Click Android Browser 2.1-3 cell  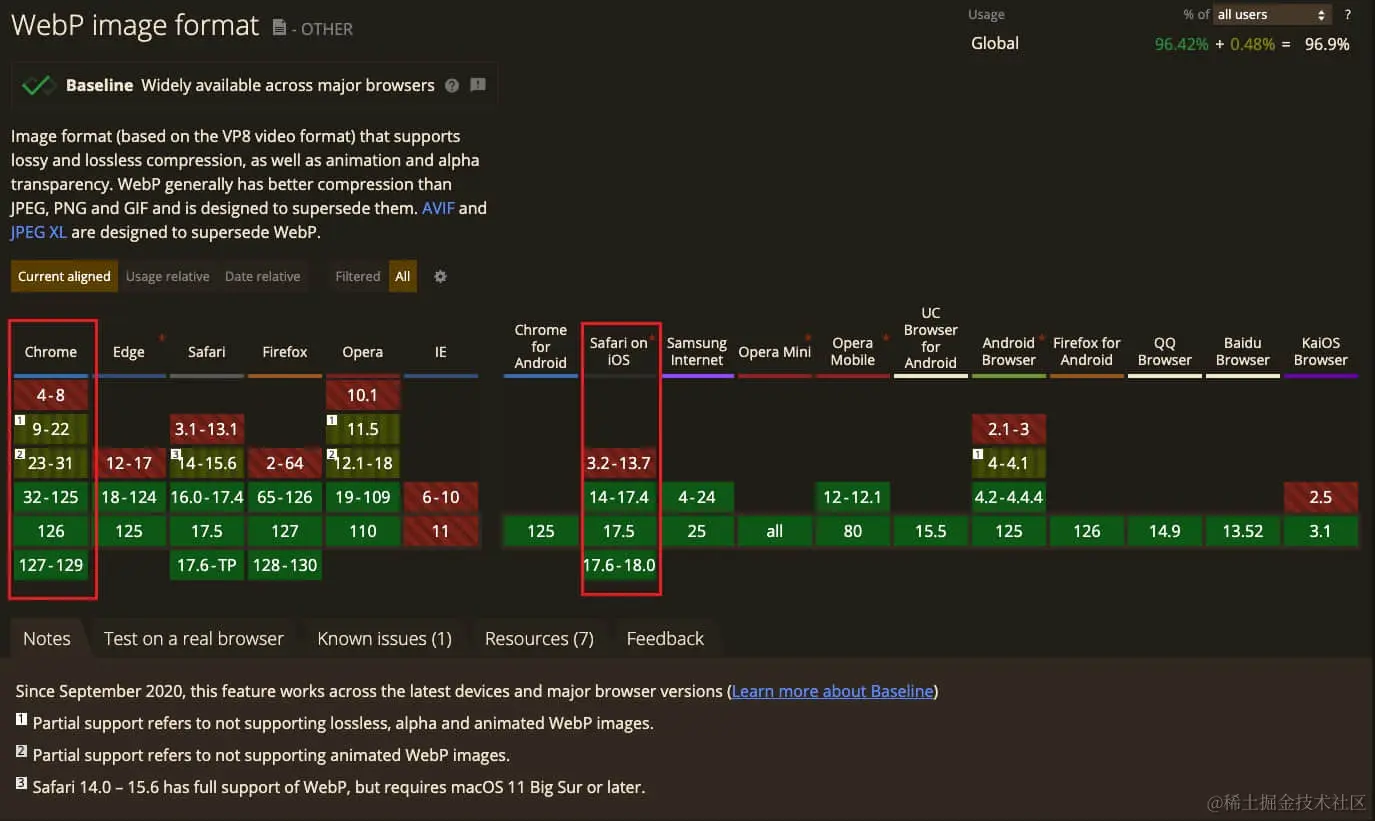point(1009,429)
